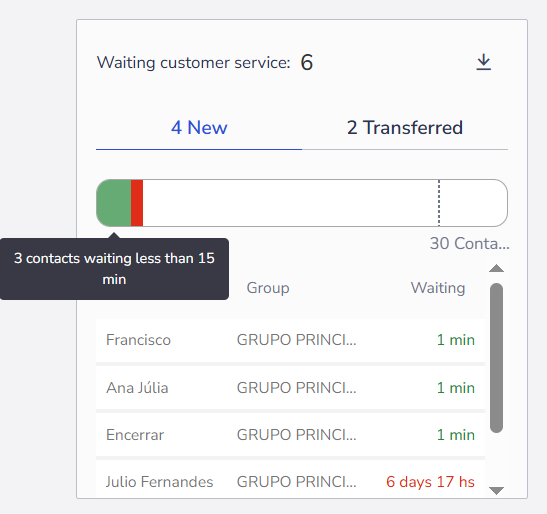Viewport: 547px width, 514px height.
Task: Download the waiting customer service report
Action: 484,62
